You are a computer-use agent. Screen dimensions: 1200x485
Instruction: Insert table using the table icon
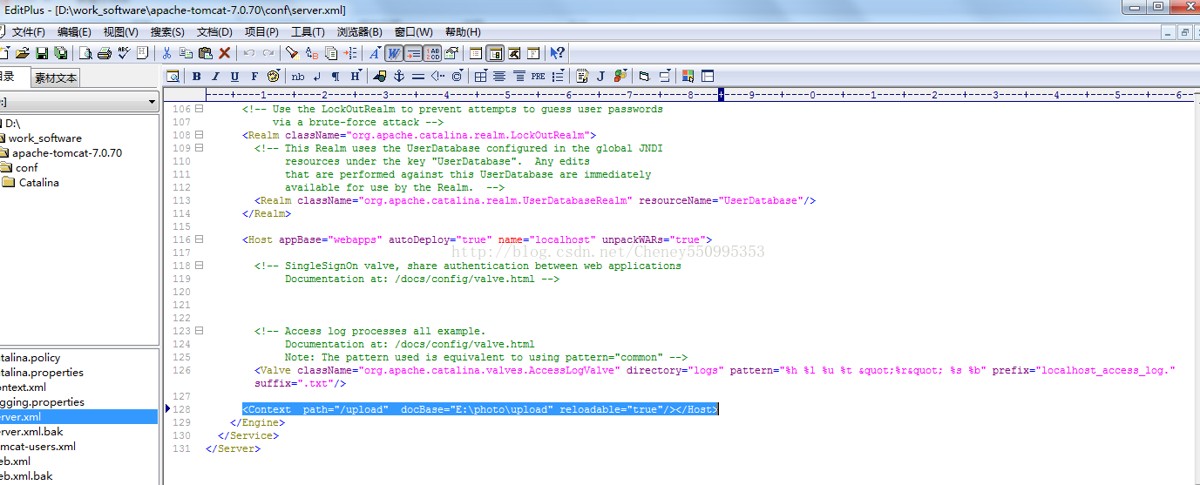tap(481, 76)
